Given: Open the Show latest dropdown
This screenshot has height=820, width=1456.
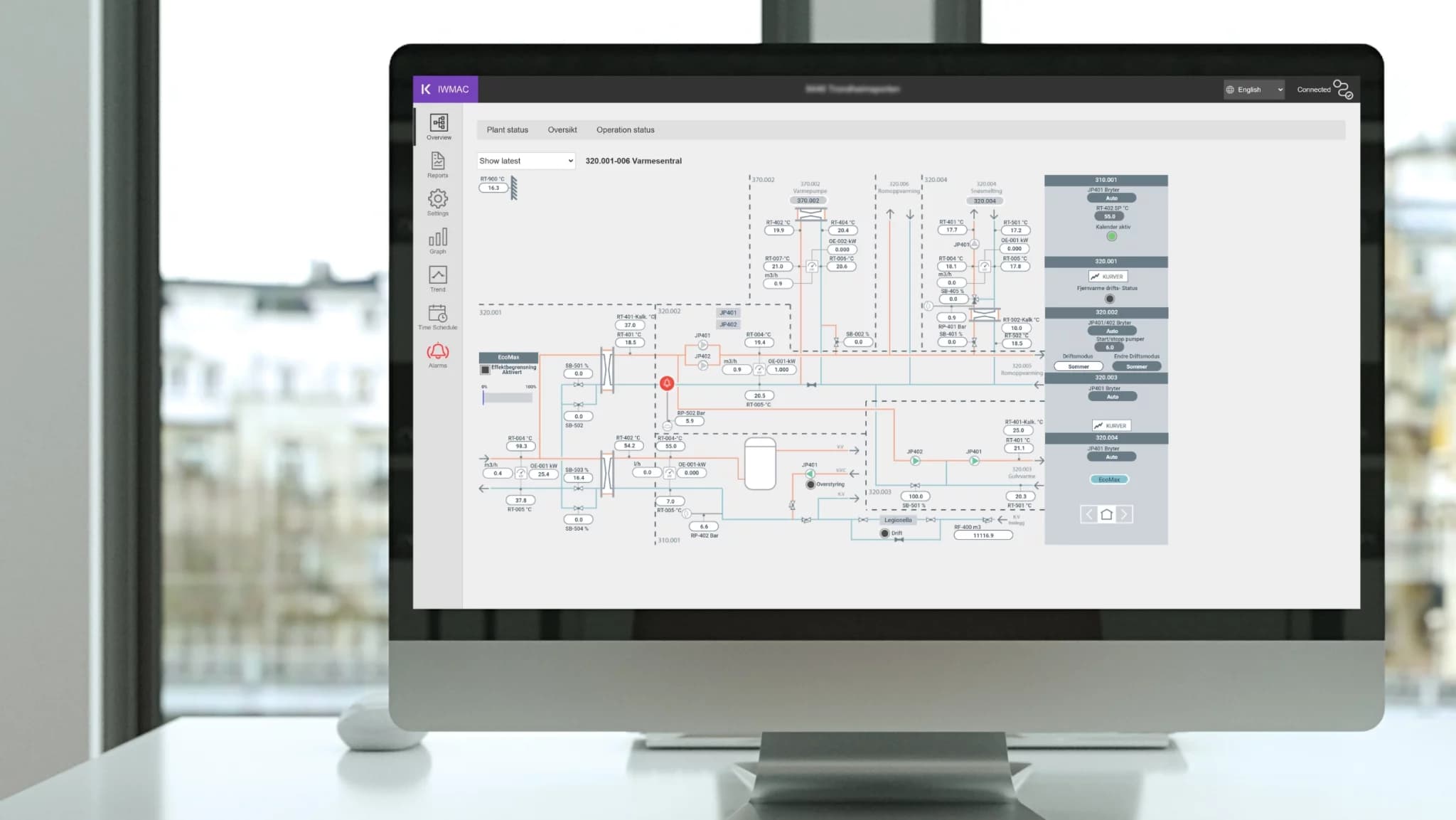Looking at the screenshot, I should click(526, 160).
